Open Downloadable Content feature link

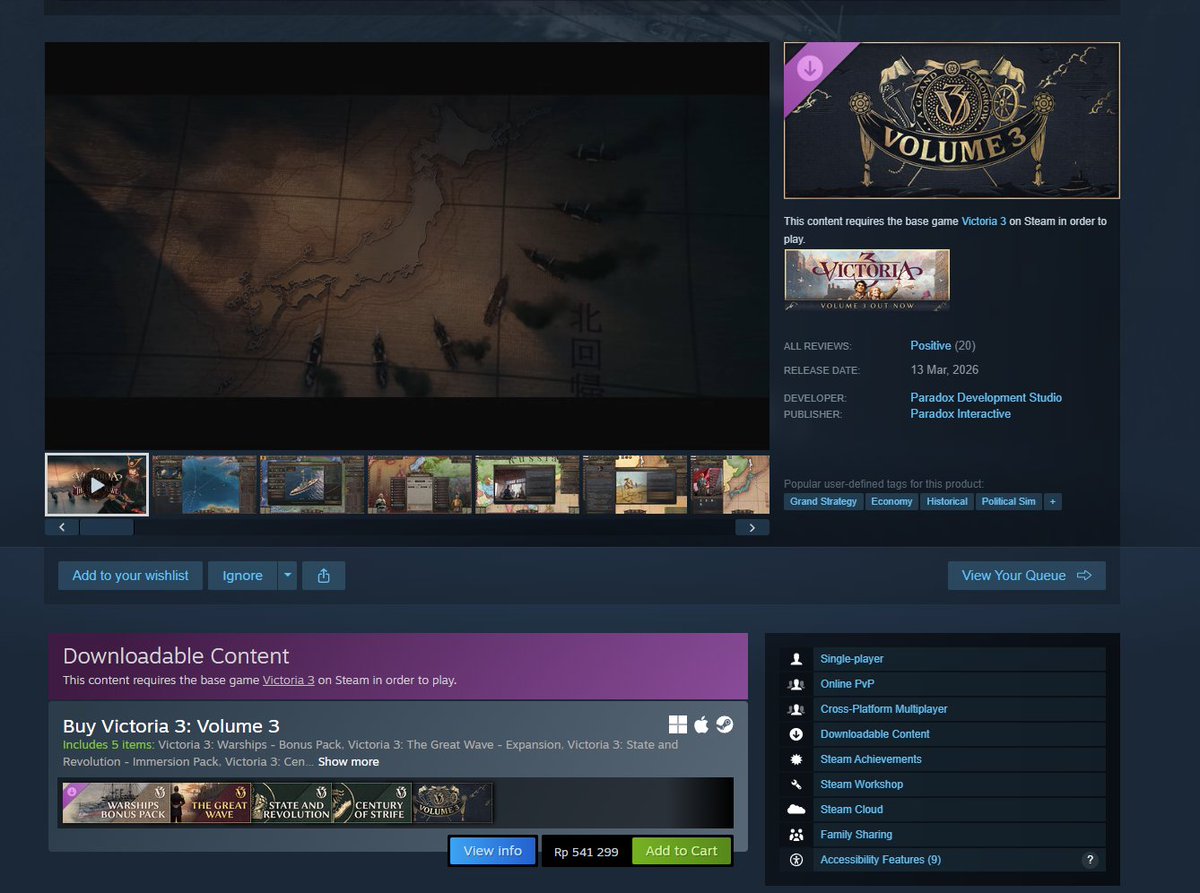(875, 734)
